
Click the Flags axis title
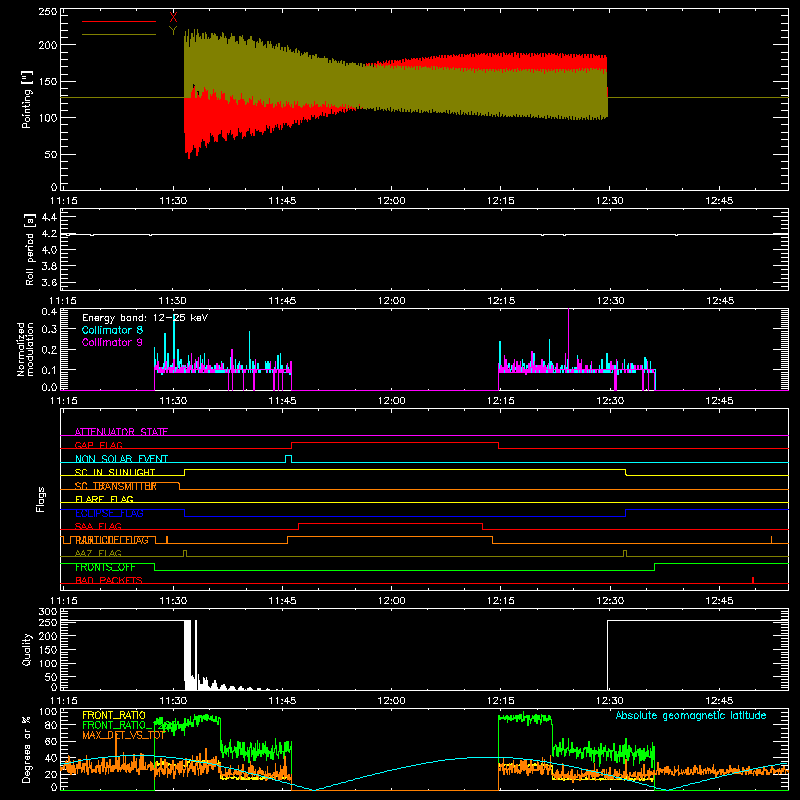point(41,499)
